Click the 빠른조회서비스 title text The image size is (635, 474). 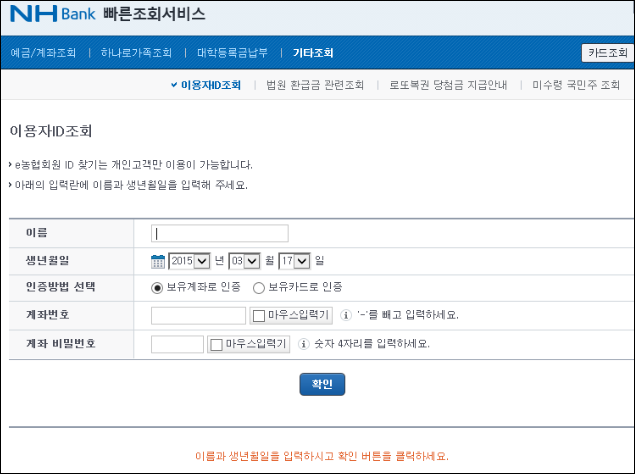point(154,15)
